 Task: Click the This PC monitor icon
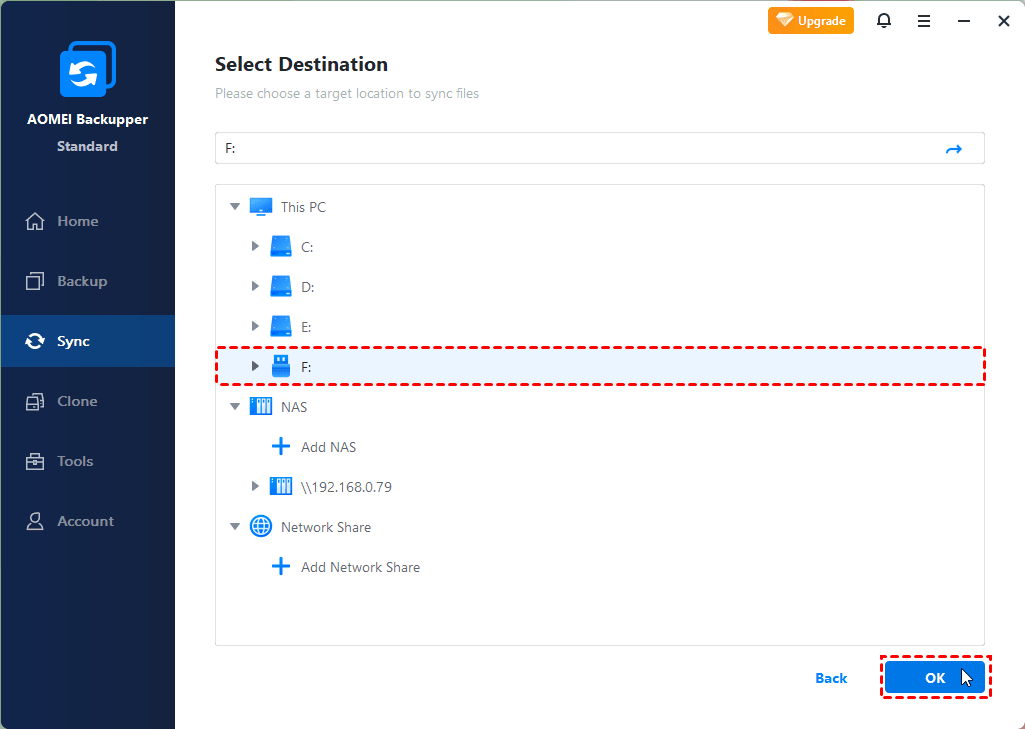(x=260, y=207)
